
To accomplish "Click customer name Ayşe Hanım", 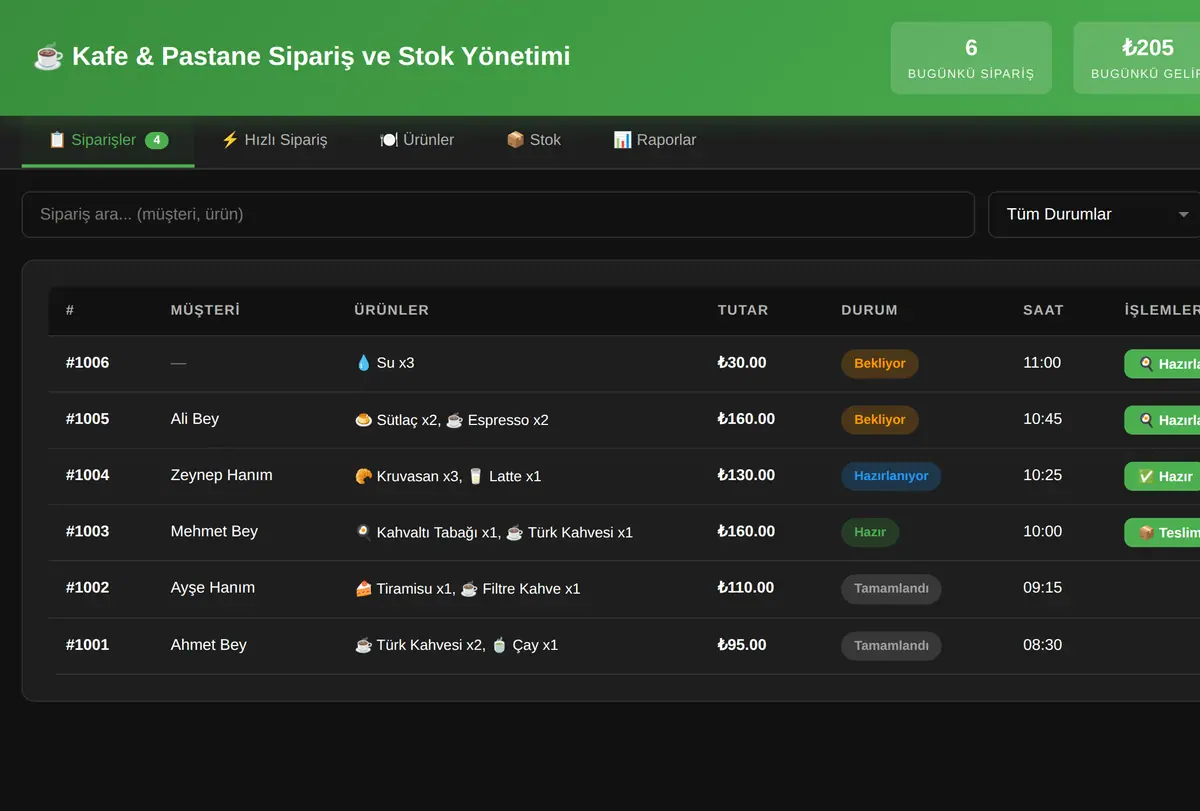I will 213,587.
